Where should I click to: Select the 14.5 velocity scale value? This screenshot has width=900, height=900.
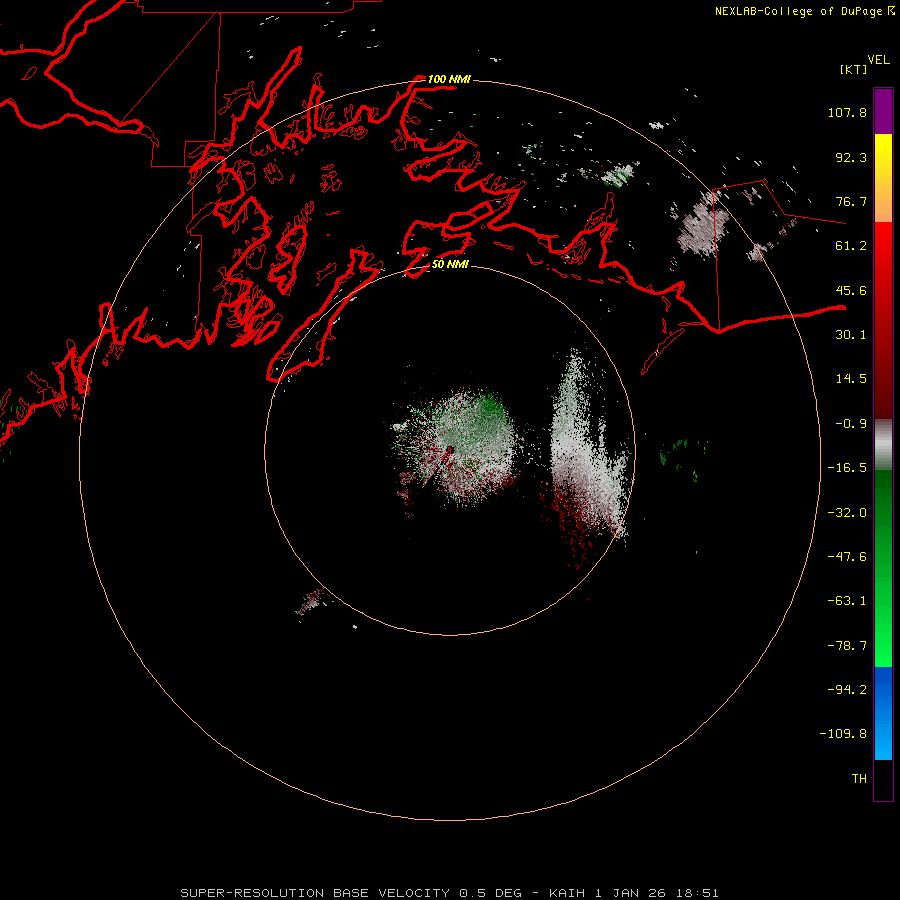pos(851,379)
